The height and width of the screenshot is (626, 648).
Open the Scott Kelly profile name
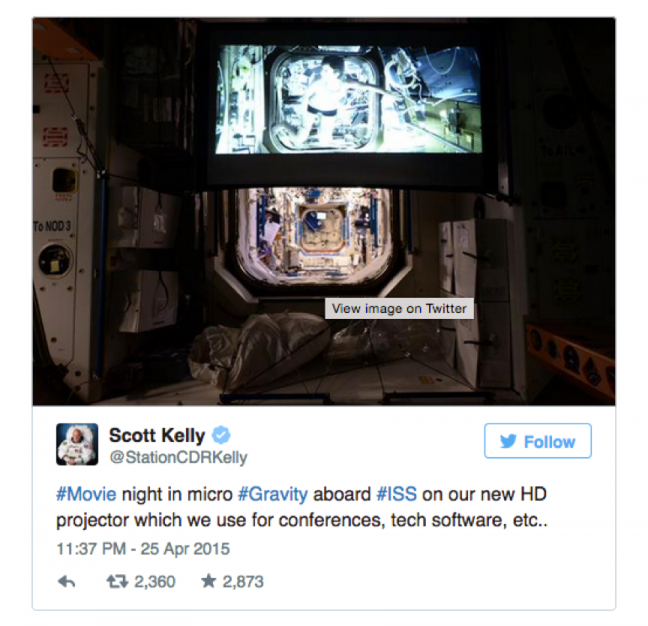point(157,435)
